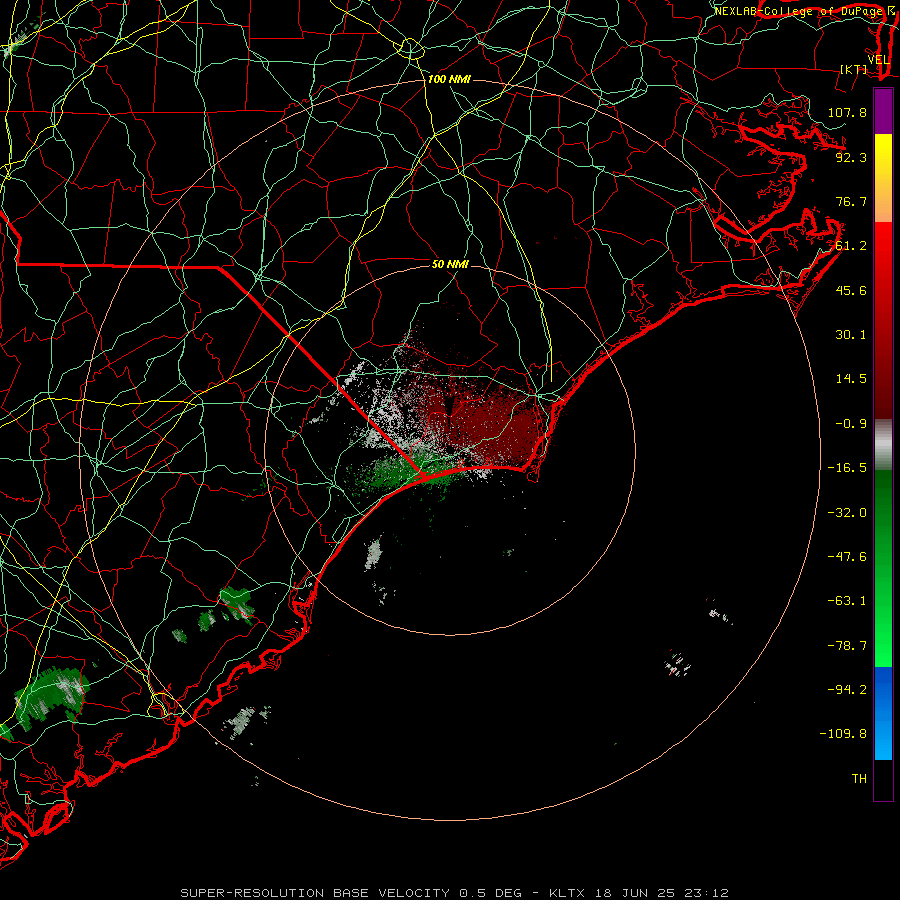The height and width of the screenshot is (900, 900).
Task: Click the -109.8 velocity scale value
Action: point(843,734)
